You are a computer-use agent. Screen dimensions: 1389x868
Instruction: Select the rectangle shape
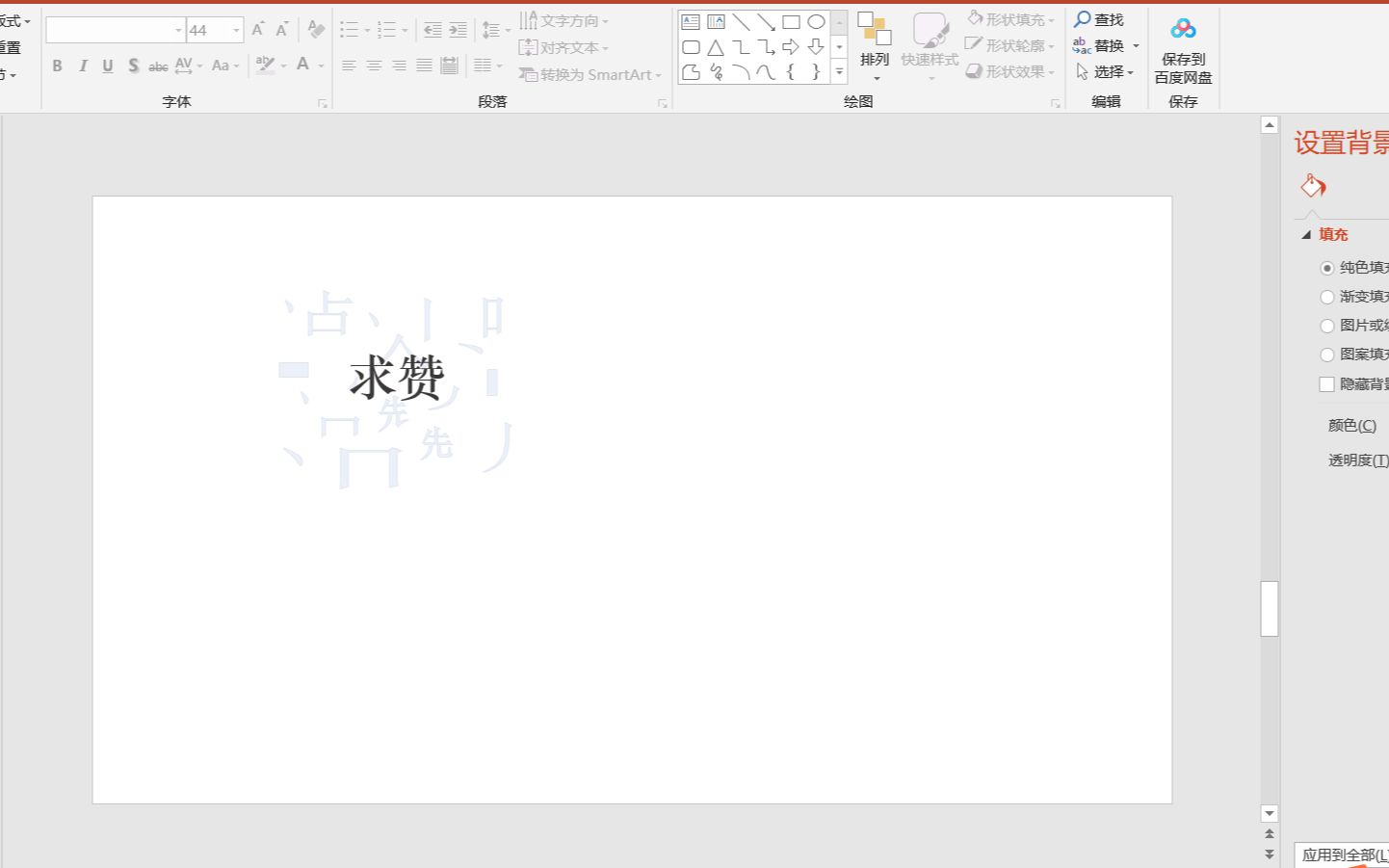(x=791, y=21)
